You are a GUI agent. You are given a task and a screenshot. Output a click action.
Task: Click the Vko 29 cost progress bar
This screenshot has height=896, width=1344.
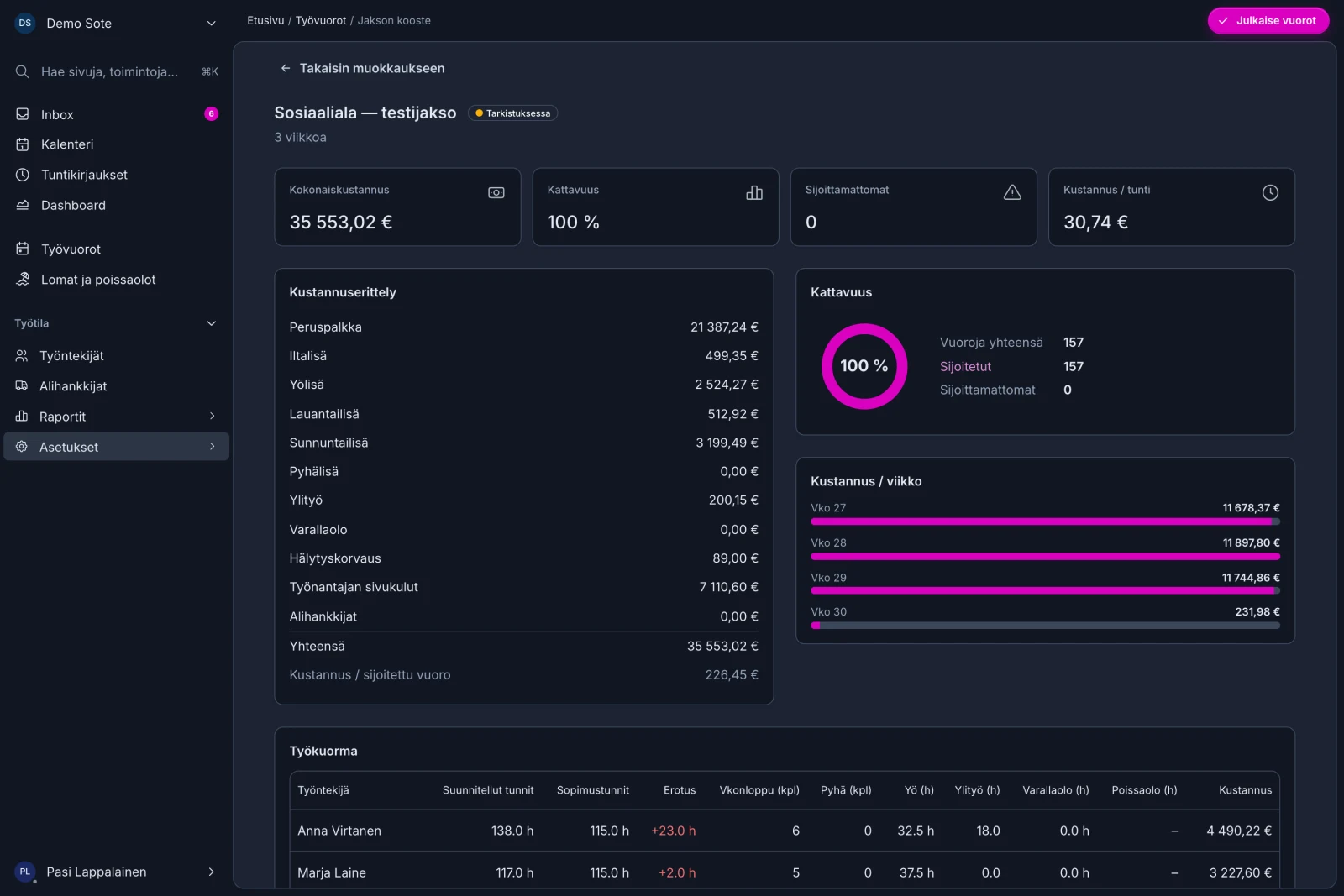point(1045,591)
